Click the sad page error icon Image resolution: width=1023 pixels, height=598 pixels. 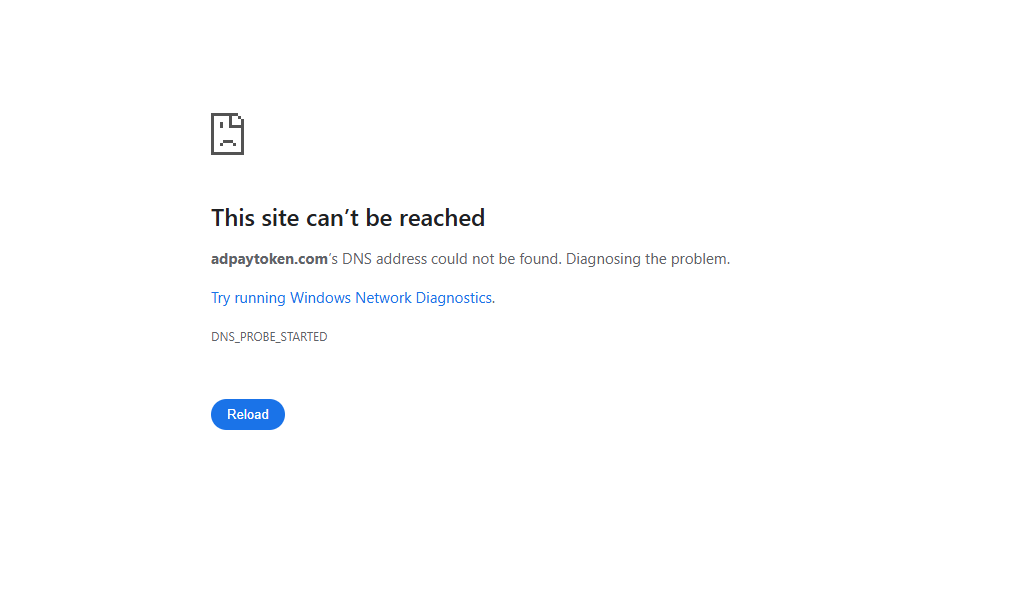(227, 134)
